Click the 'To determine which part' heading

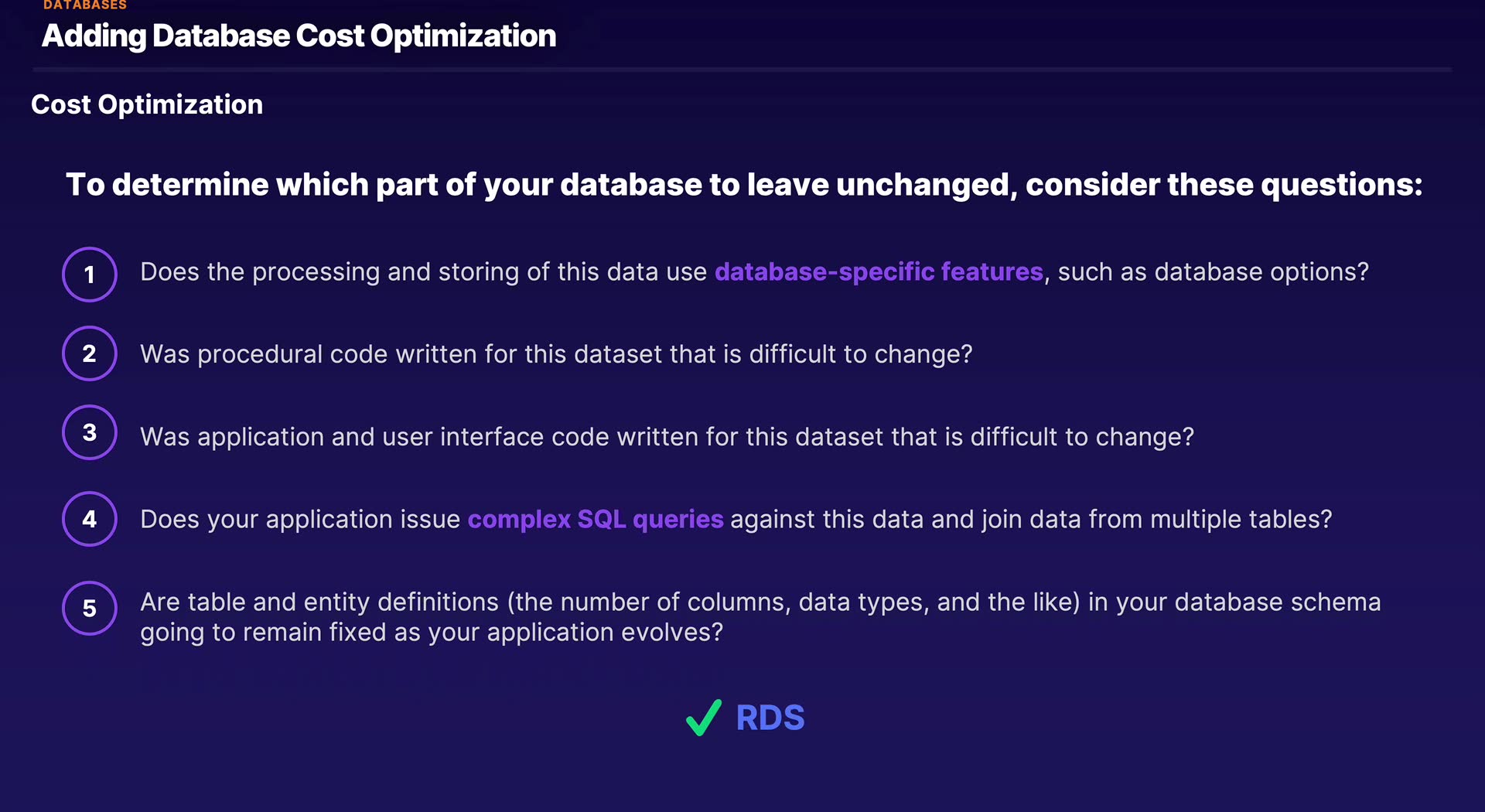(744, 185)
